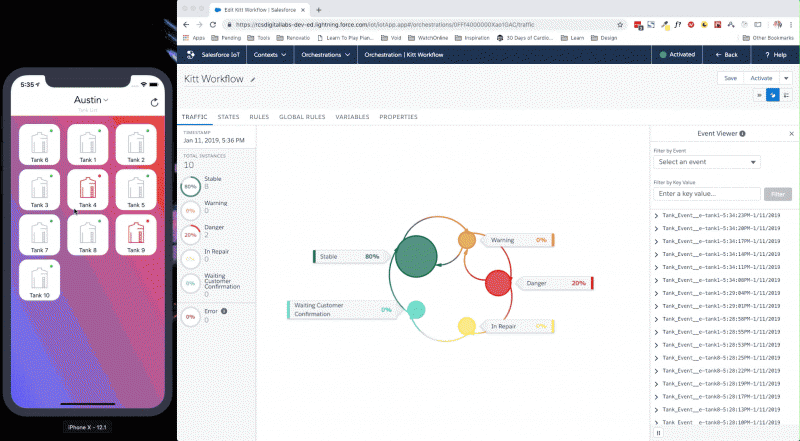Click the yellow In Repair state node
This screenshot has height=441, width=800.
point(466,326)
